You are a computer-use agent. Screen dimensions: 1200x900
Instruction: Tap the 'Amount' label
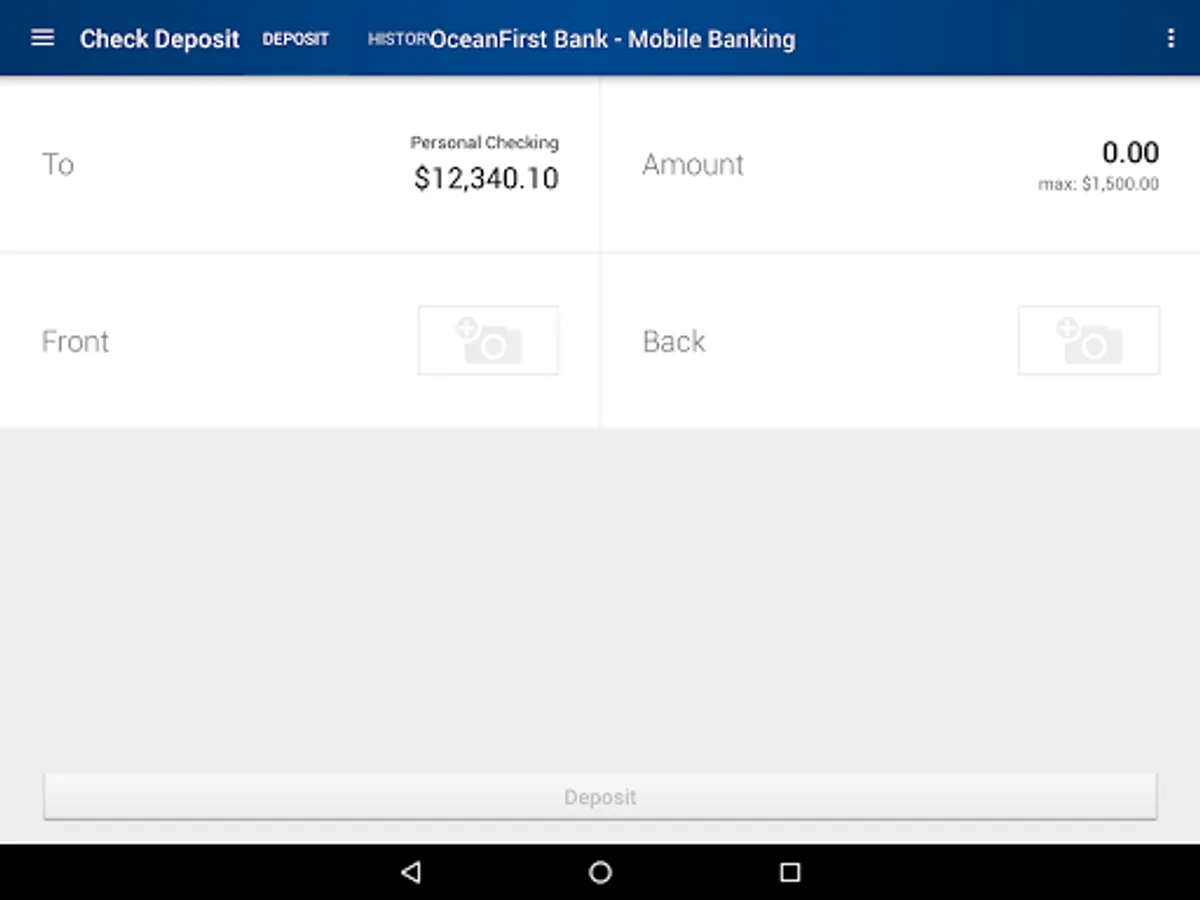(693, 164)
